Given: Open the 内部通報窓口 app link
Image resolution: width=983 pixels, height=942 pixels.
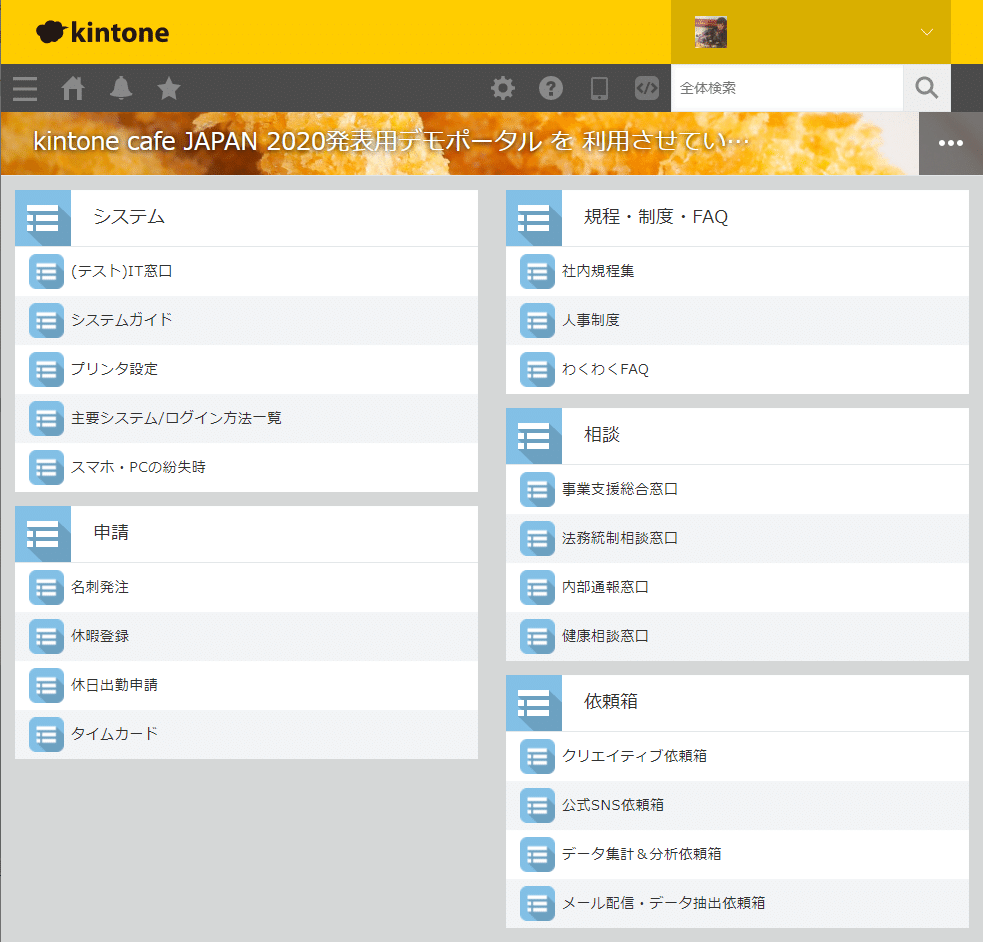Looking at the screenshot, I should click(x=605, y=587).
